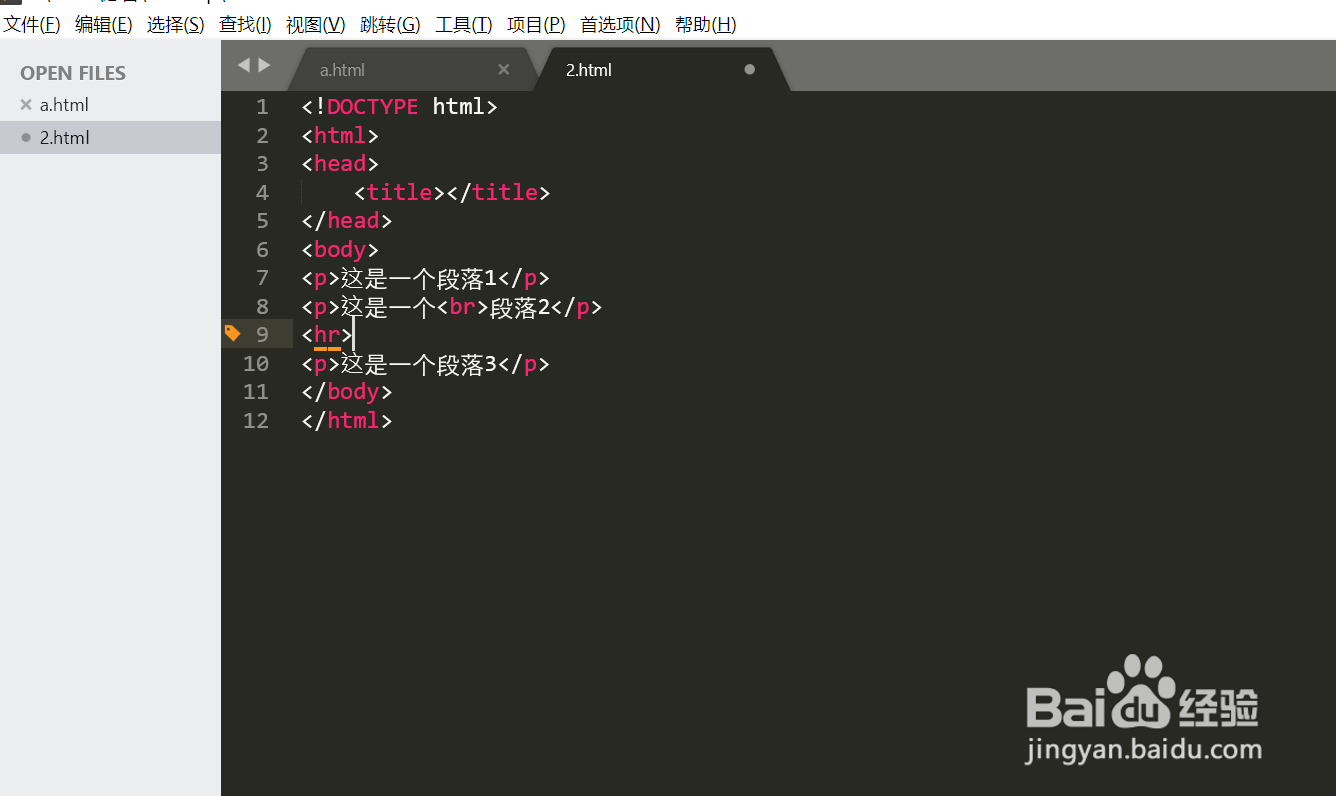This screenshot has height=796, width=1336.
Task: Open the 项目(P) menu
Action: click(x=536, y=25)
